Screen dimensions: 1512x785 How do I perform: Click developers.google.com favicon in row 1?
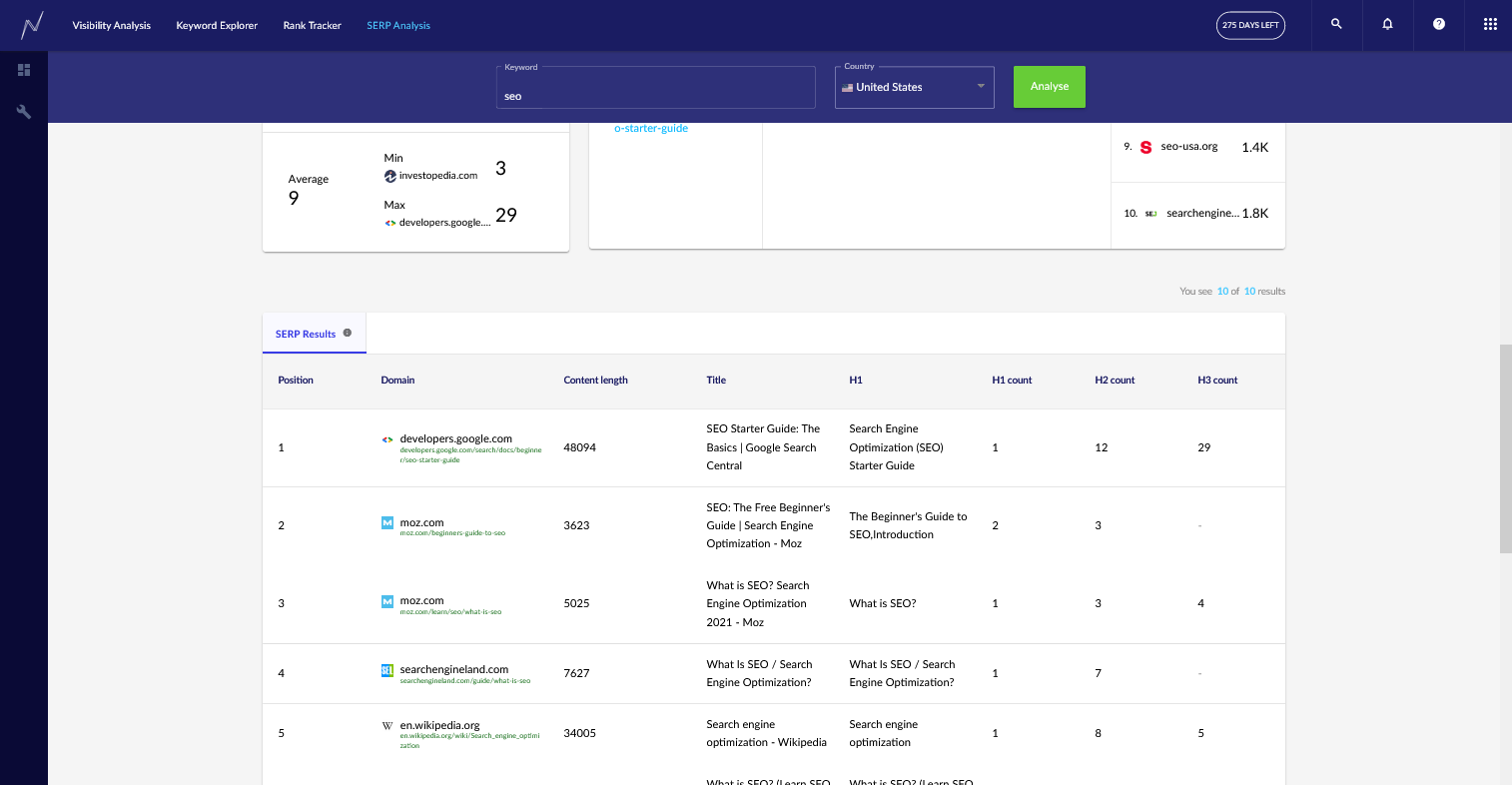(387, 439)
